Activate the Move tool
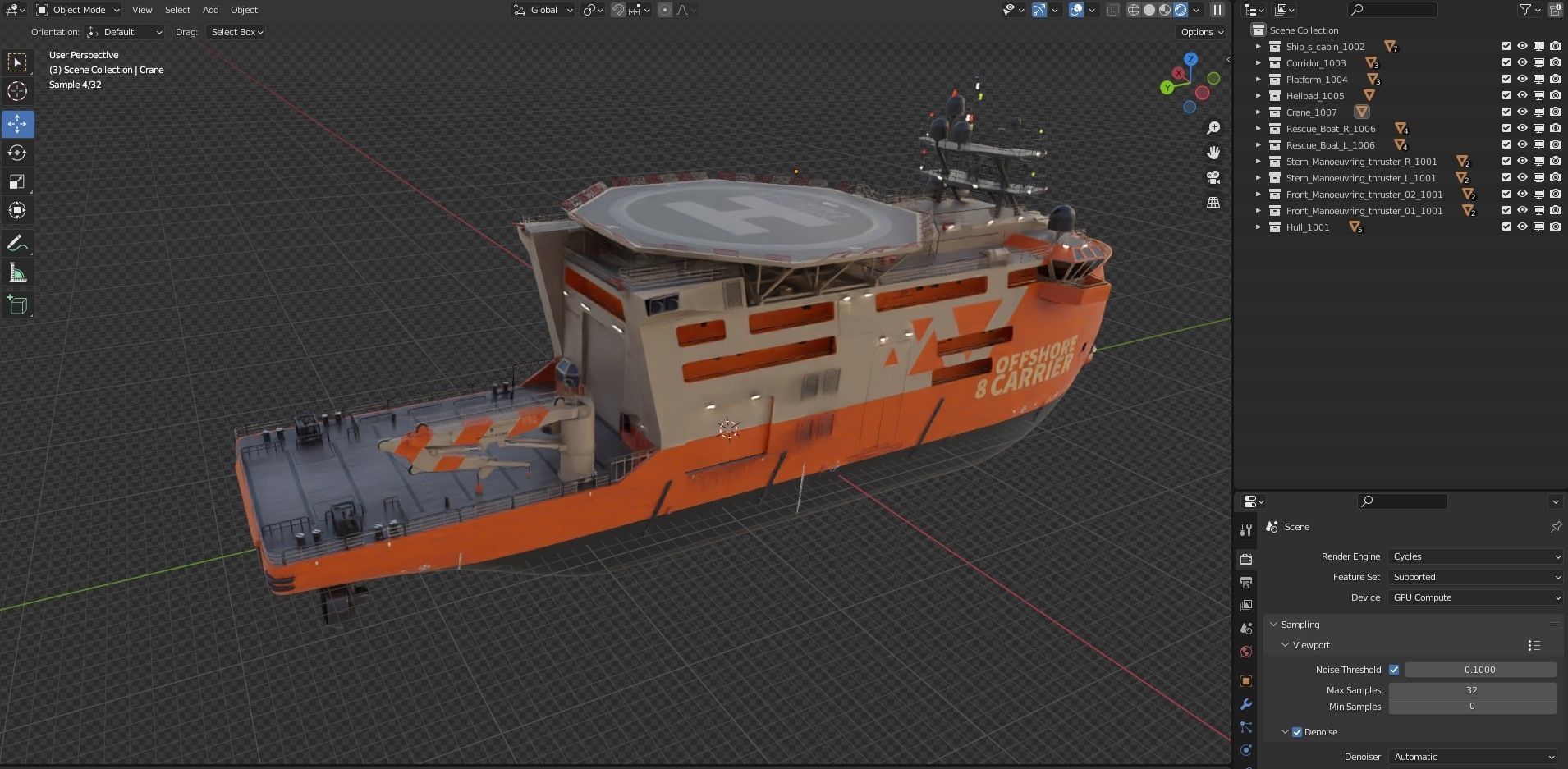This screenshot has height=769, width=1568. click(17, 124)
